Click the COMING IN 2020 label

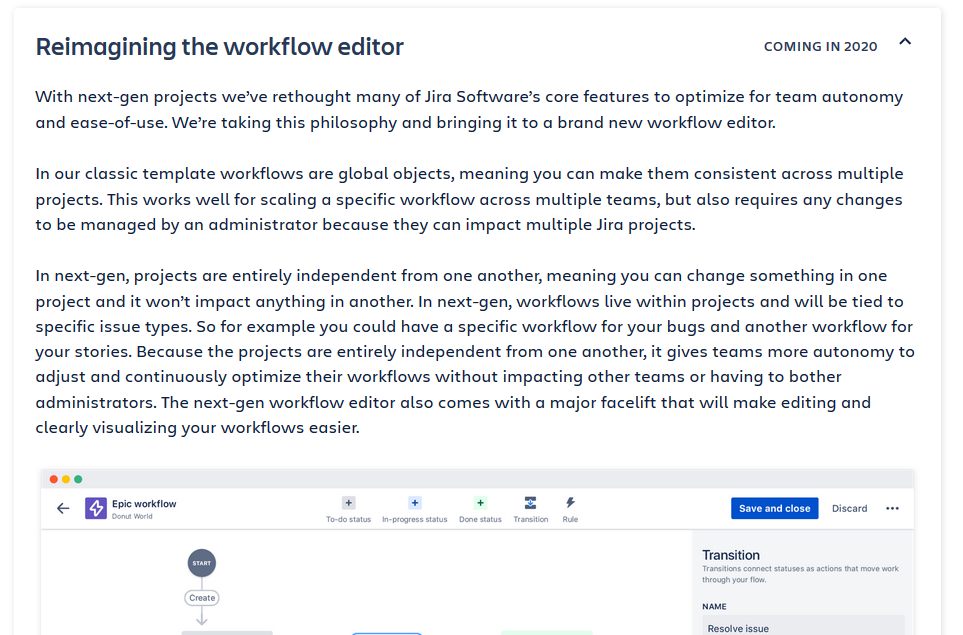pos(821,47)
